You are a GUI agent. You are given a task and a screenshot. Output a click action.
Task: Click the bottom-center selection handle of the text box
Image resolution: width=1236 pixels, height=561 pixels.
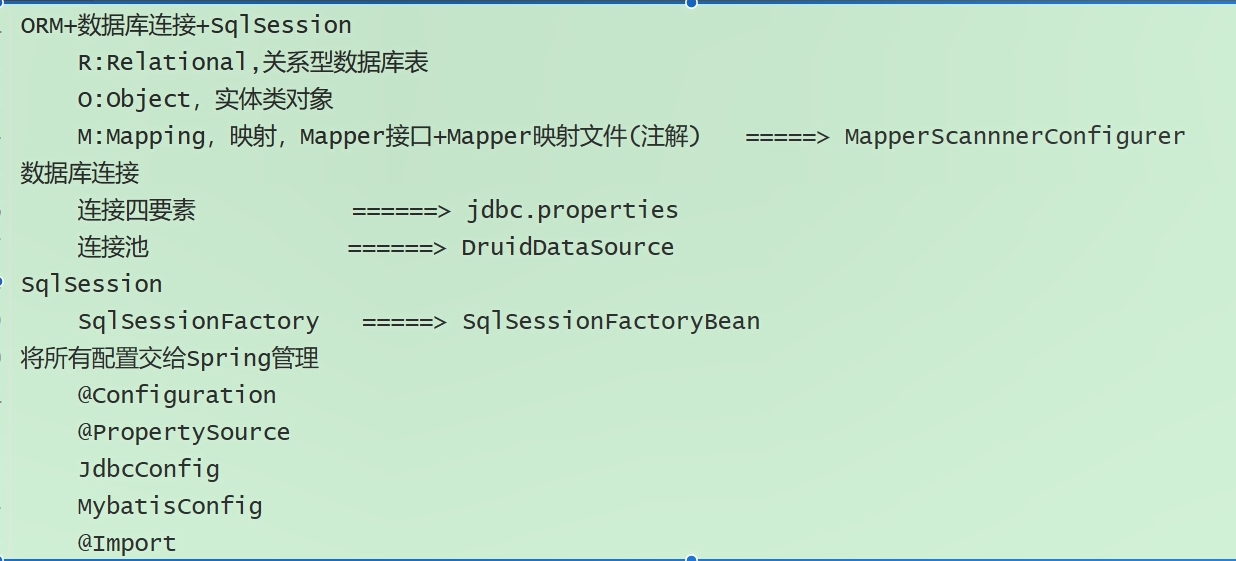point(691,558)
